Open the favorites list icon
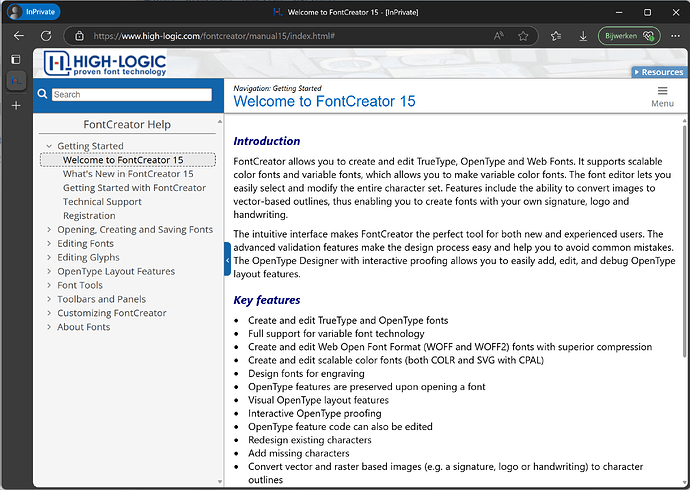Screen dimensions: 690x490 pyautogui.click(x=556, y=36)
